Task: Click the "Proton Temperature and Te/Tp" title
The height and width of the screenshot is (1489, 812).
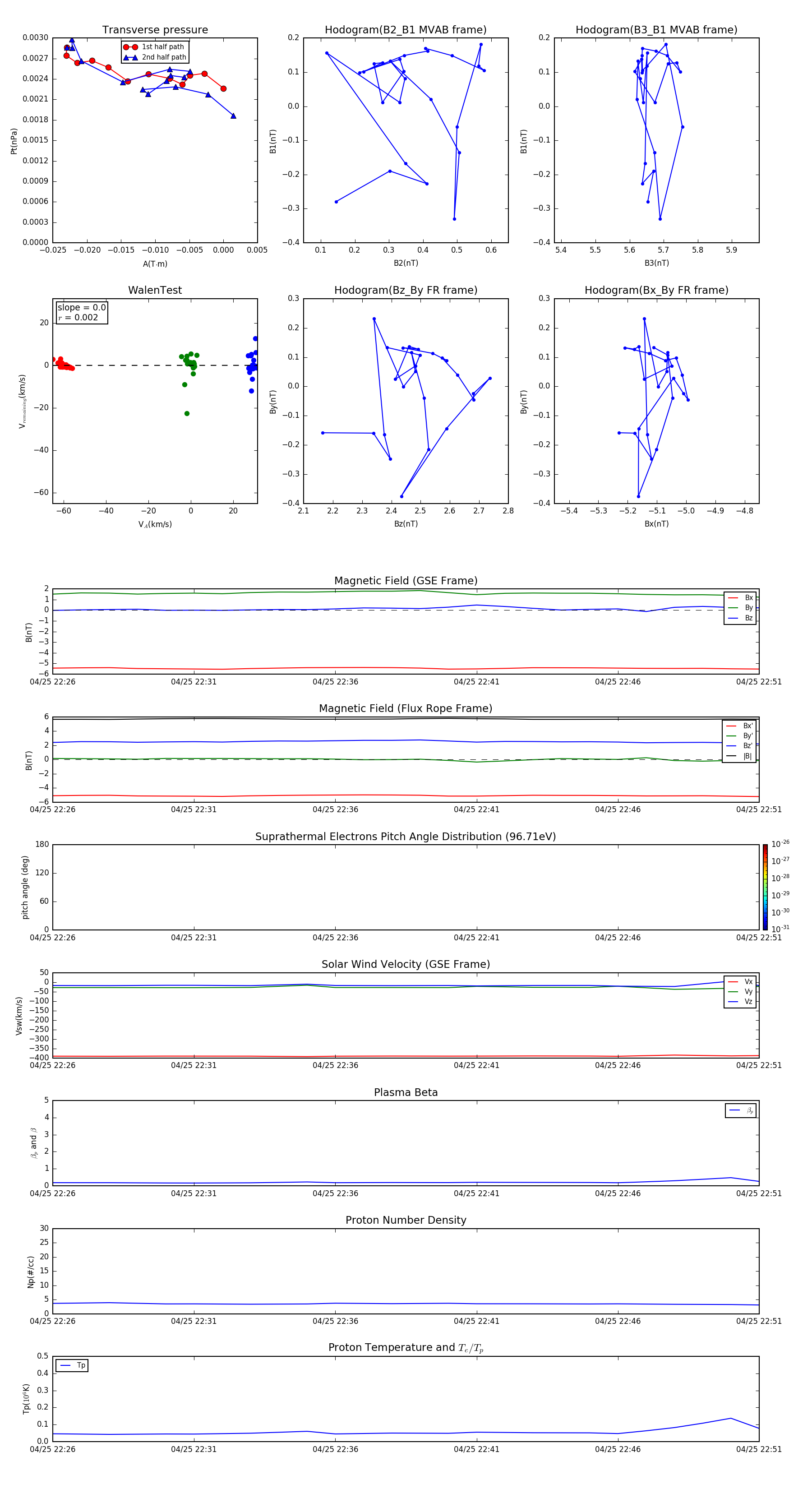Action: click(x=406, y=1347)
